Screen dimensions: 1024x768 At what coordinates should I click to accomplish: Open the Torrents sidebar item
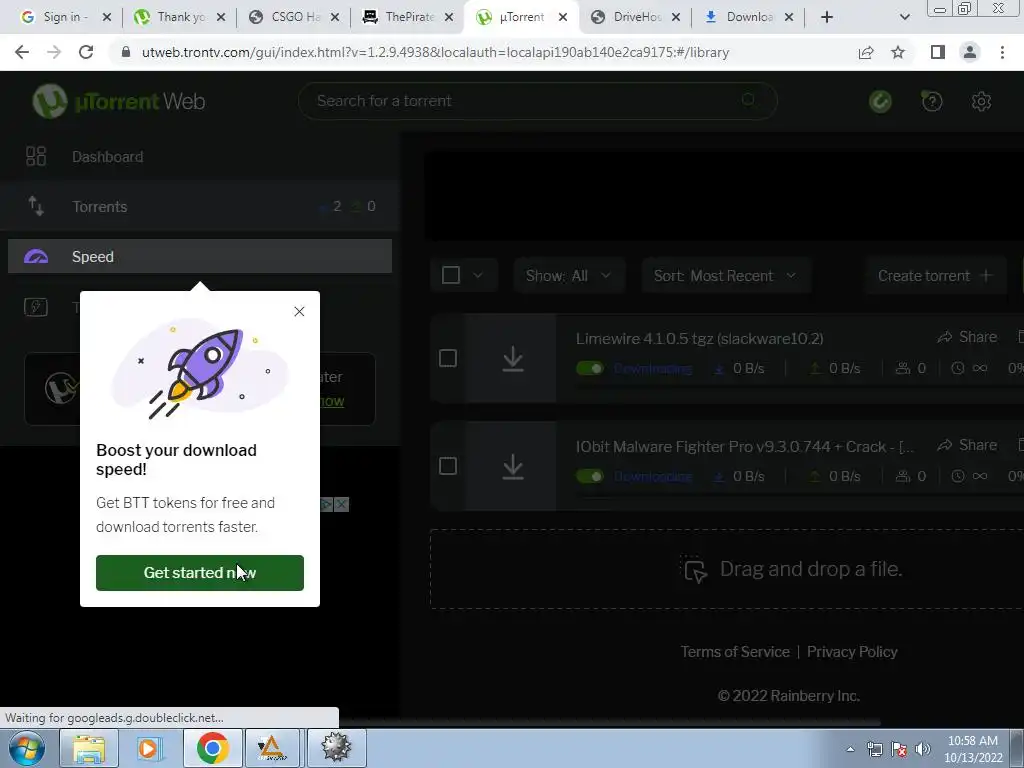(x=199, y=206)
